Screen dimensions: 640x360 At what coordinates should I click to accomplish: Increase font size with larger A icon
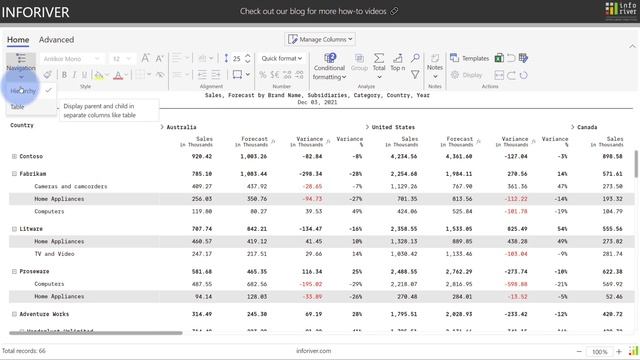pyautogui.click(x=145, y=58)
